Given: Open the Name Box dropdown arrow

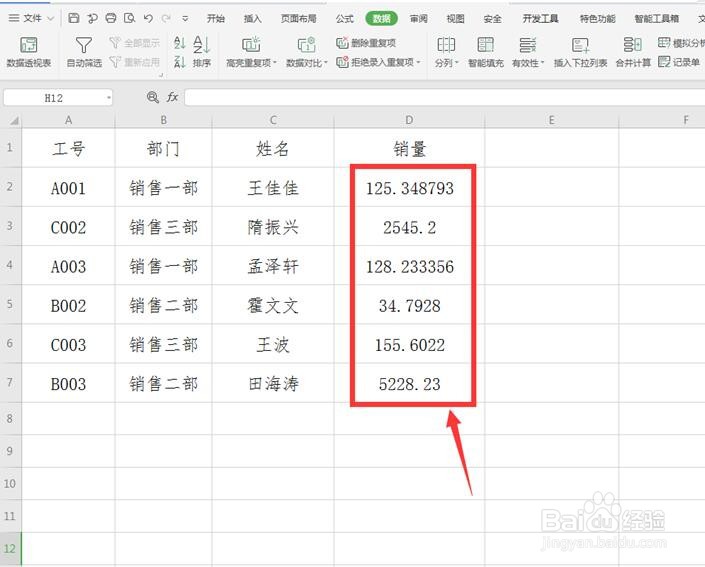Looking at the screenshot, I should (108, 98).
